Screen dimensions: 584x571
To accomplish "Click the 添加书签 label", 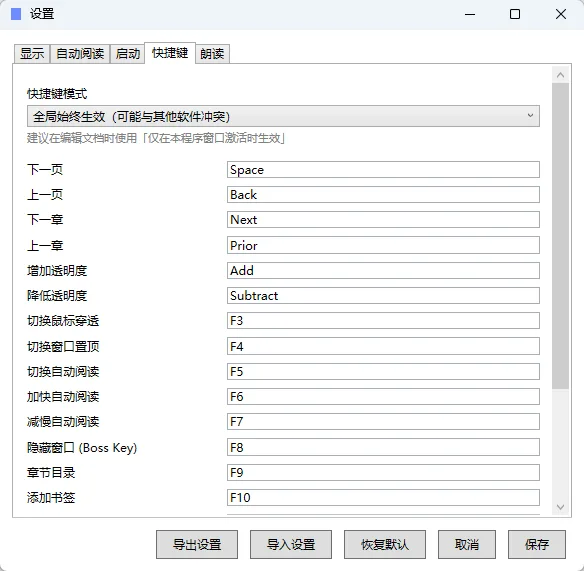I will (51, 498).
